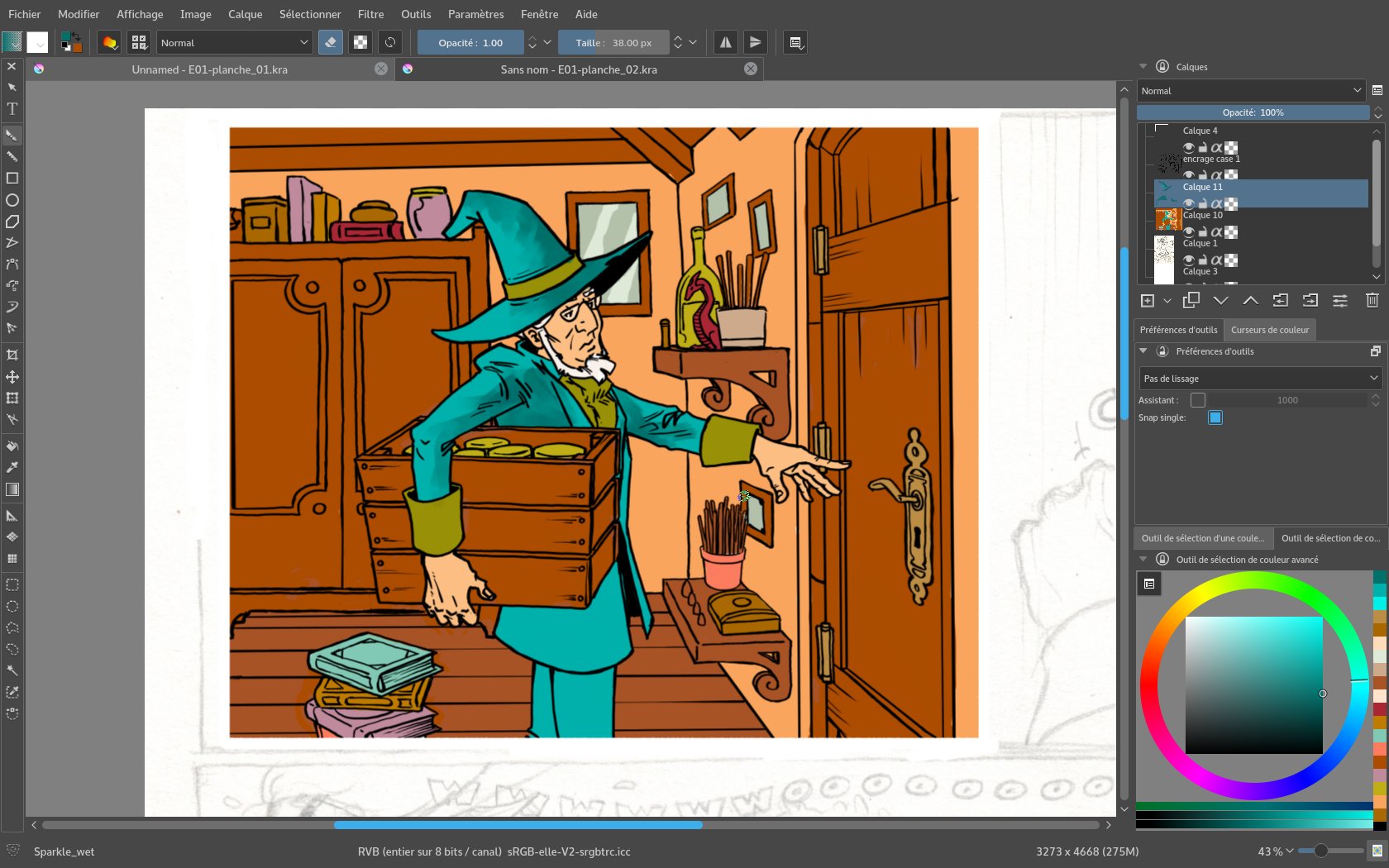The height and width of the screenshot is (868, 1389).
Task: Collapse Préférences d'outils docker triangle
Action: (1143, 351)
